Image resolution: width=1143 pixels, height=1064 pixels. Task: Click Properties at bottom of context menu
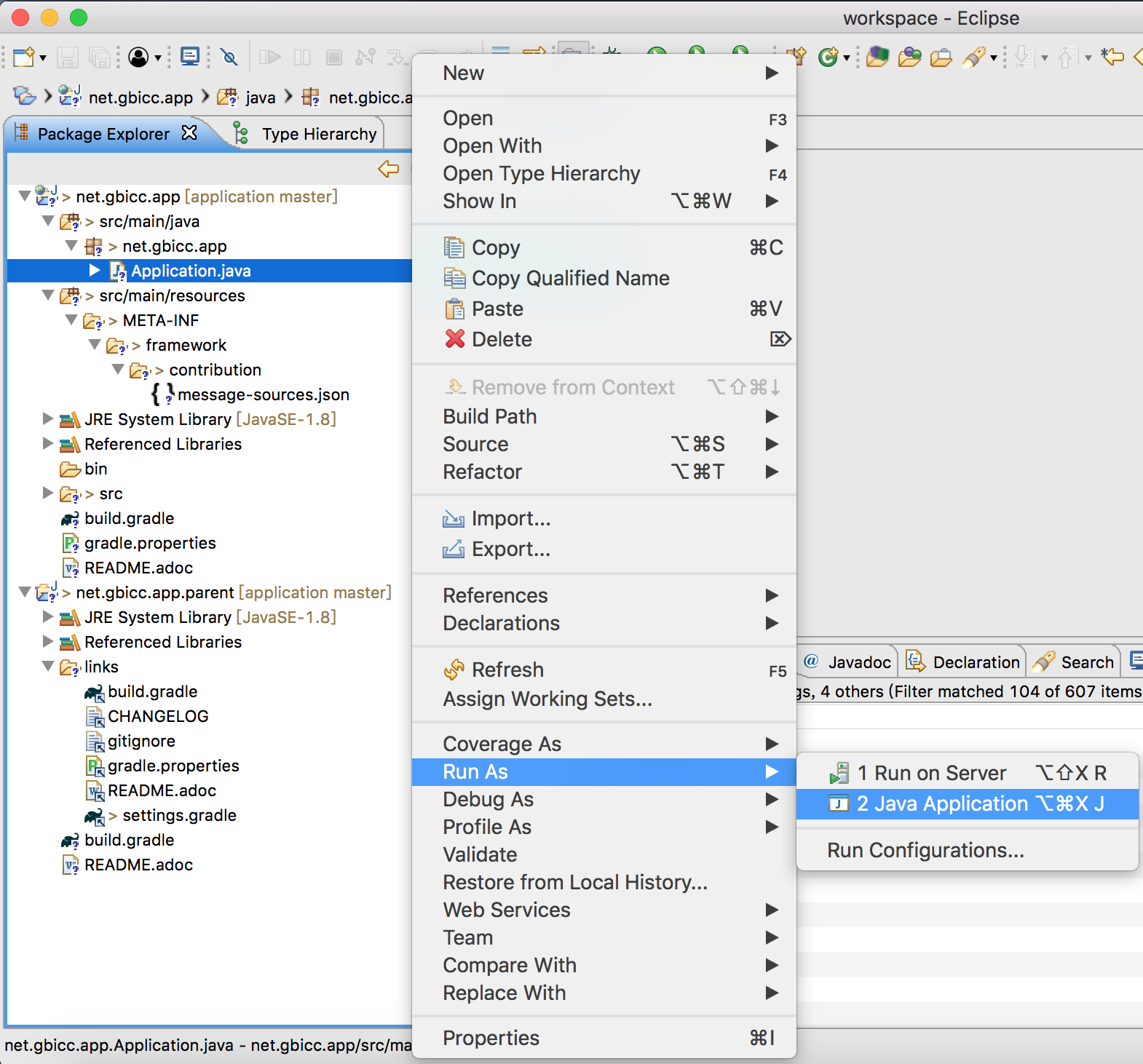[x=491, y=1038]
